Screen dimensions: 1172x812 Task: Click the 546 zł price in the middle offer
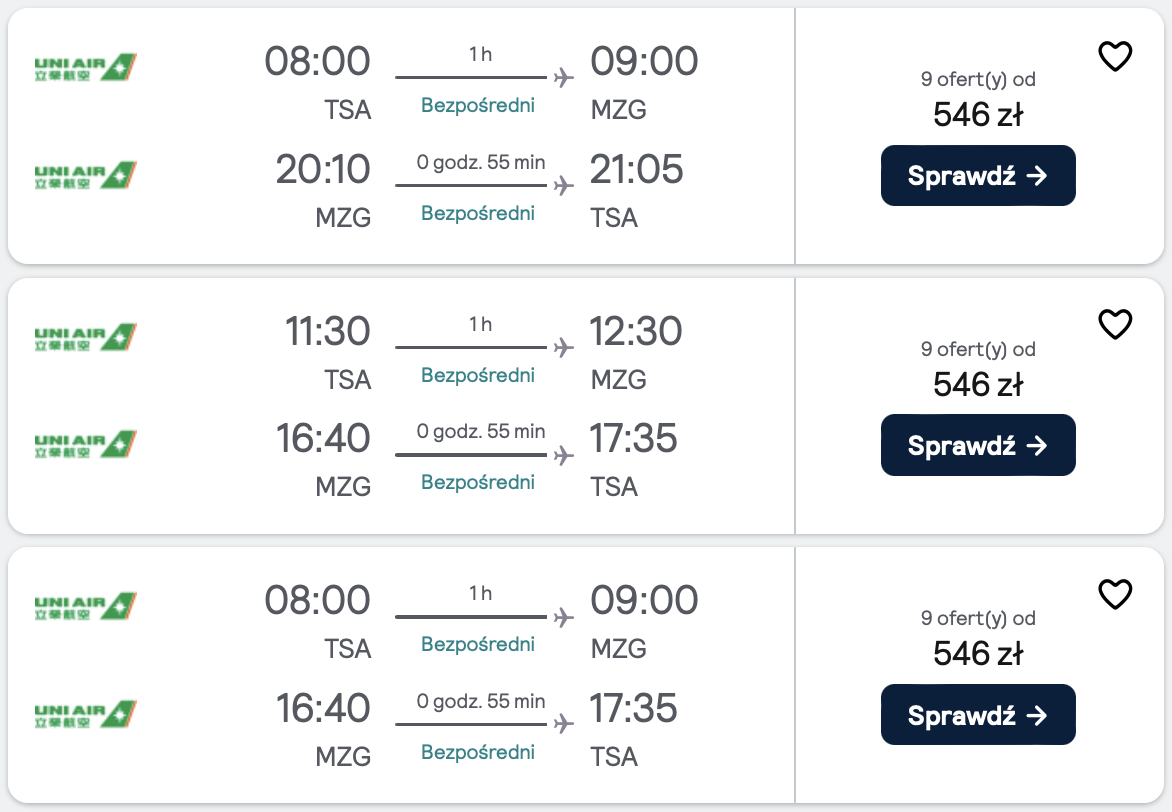(x=977, y=384)
